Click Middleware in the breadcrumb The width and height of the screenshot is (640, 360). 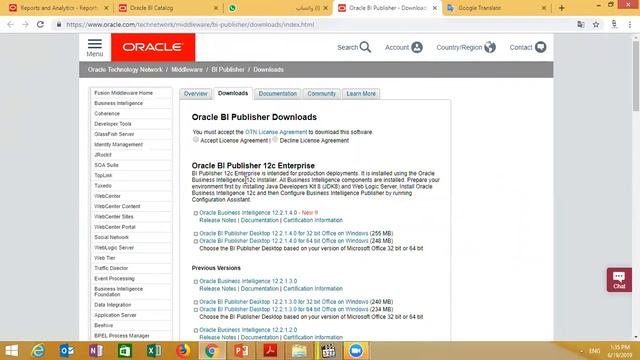187,70
